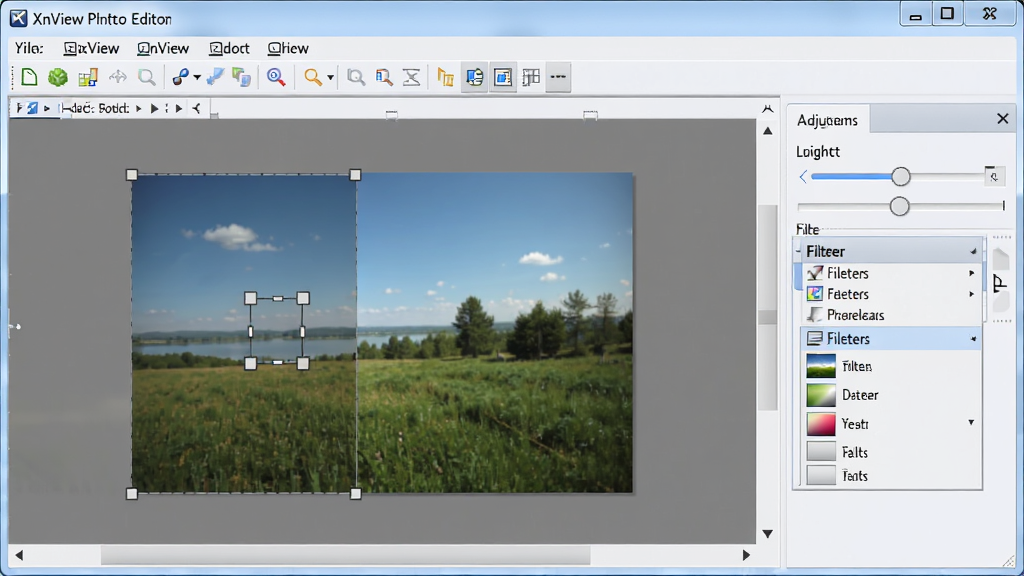
Task: Choose the Dateer green gradient thumbnail
Action: (821, 394)
